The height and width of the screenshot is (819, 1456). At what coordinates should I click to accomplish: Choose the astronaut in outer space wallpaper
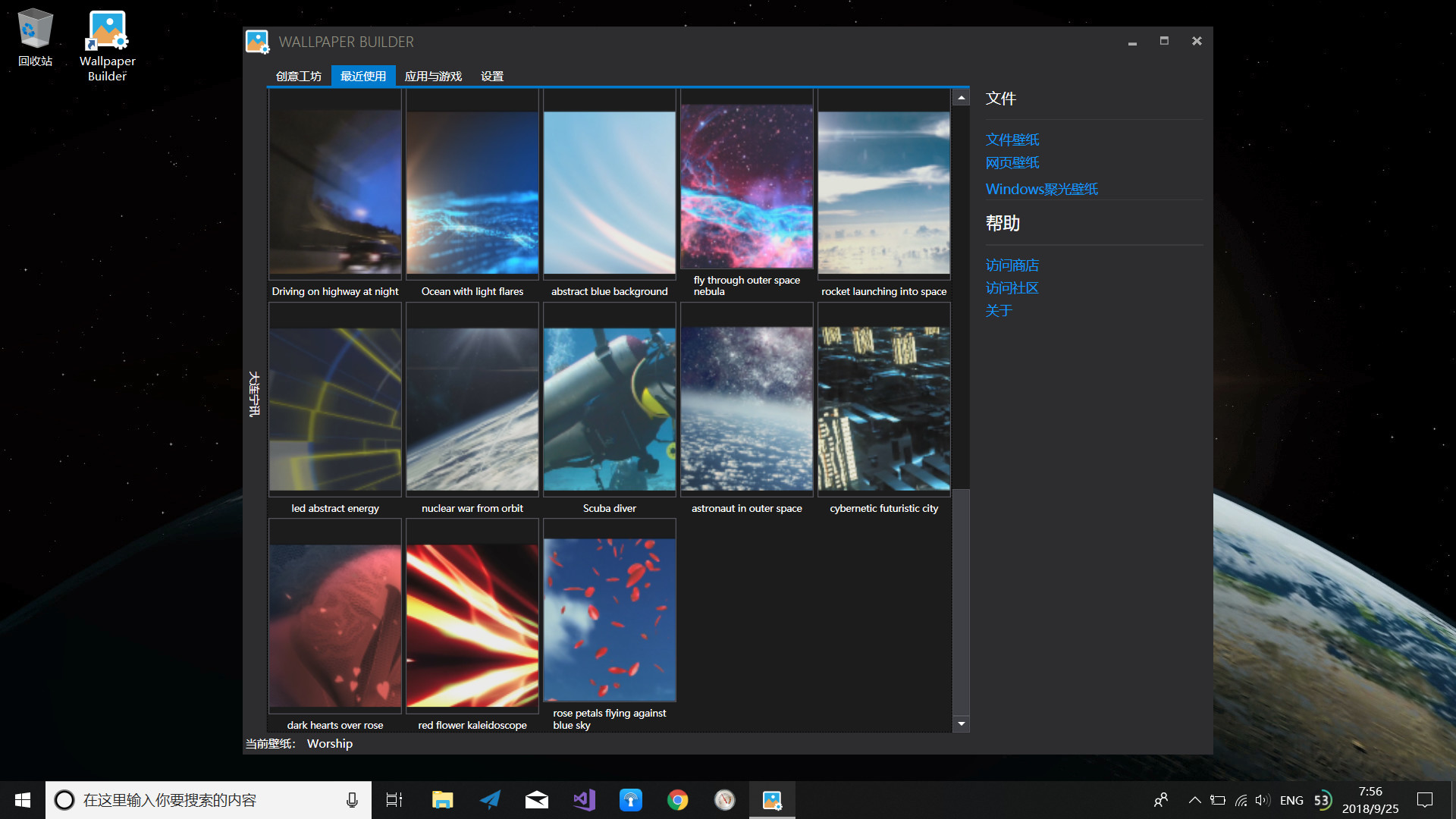pyautogui.click(x=746, y=400)
